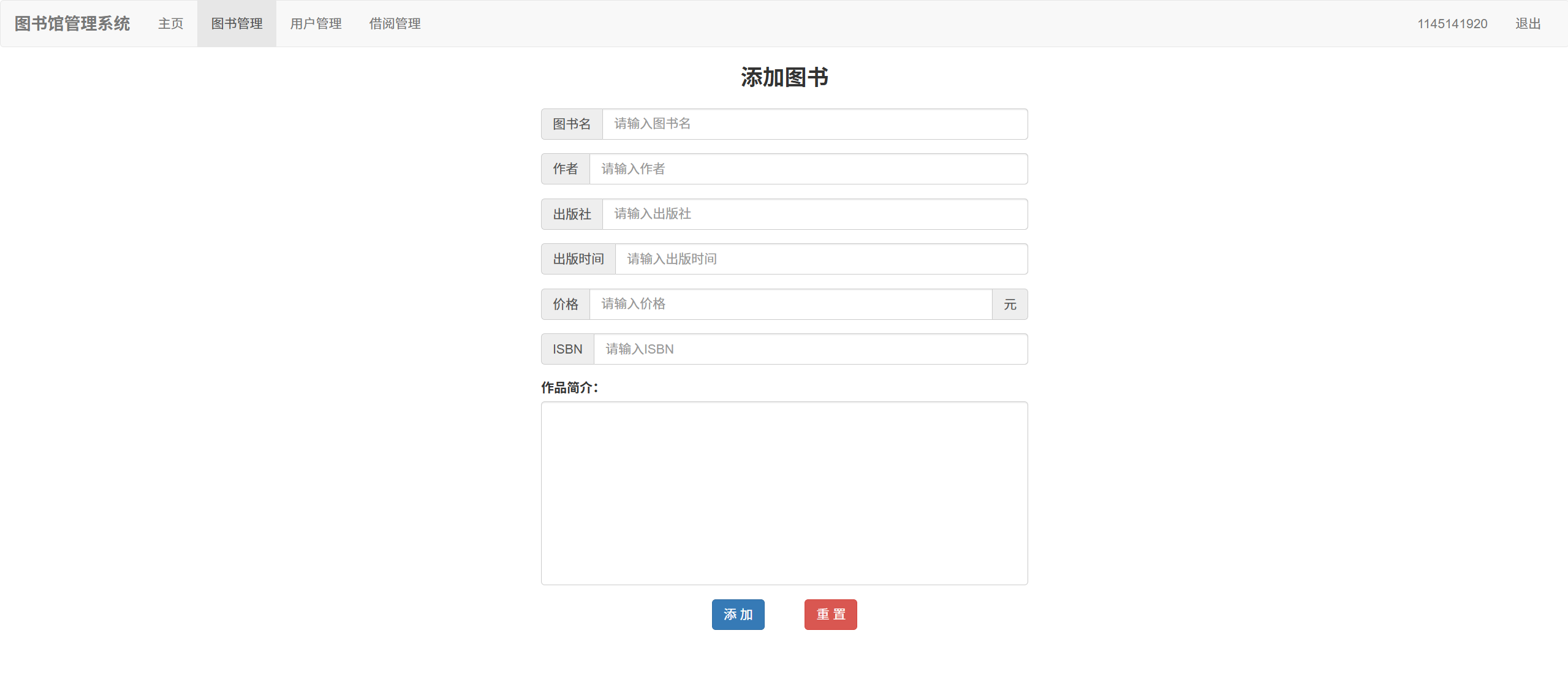Click the 价格 field label
Viewport: 1568px width, 690px height.
click(565, 304)
